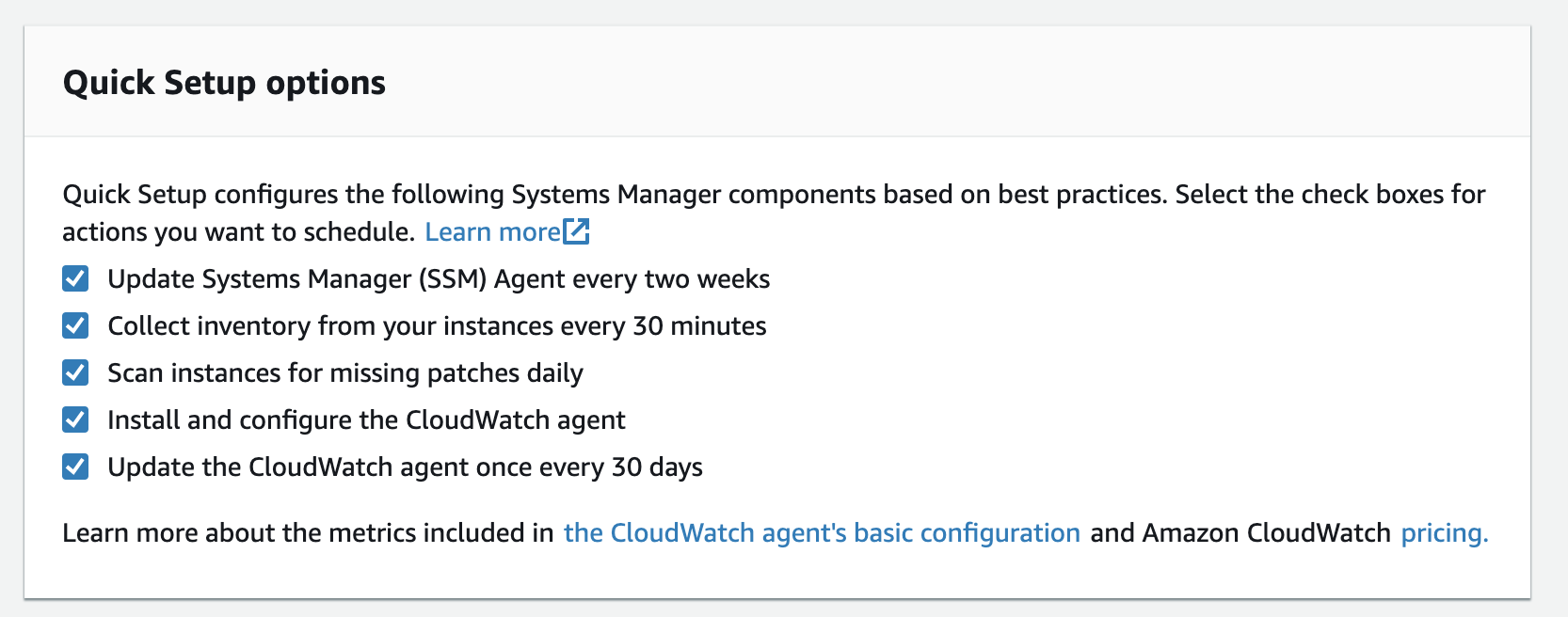Viewport: 1568px width, 617px height.
Task: Click the checkmark icon on the patches checkbox
Action: [75, 372]
